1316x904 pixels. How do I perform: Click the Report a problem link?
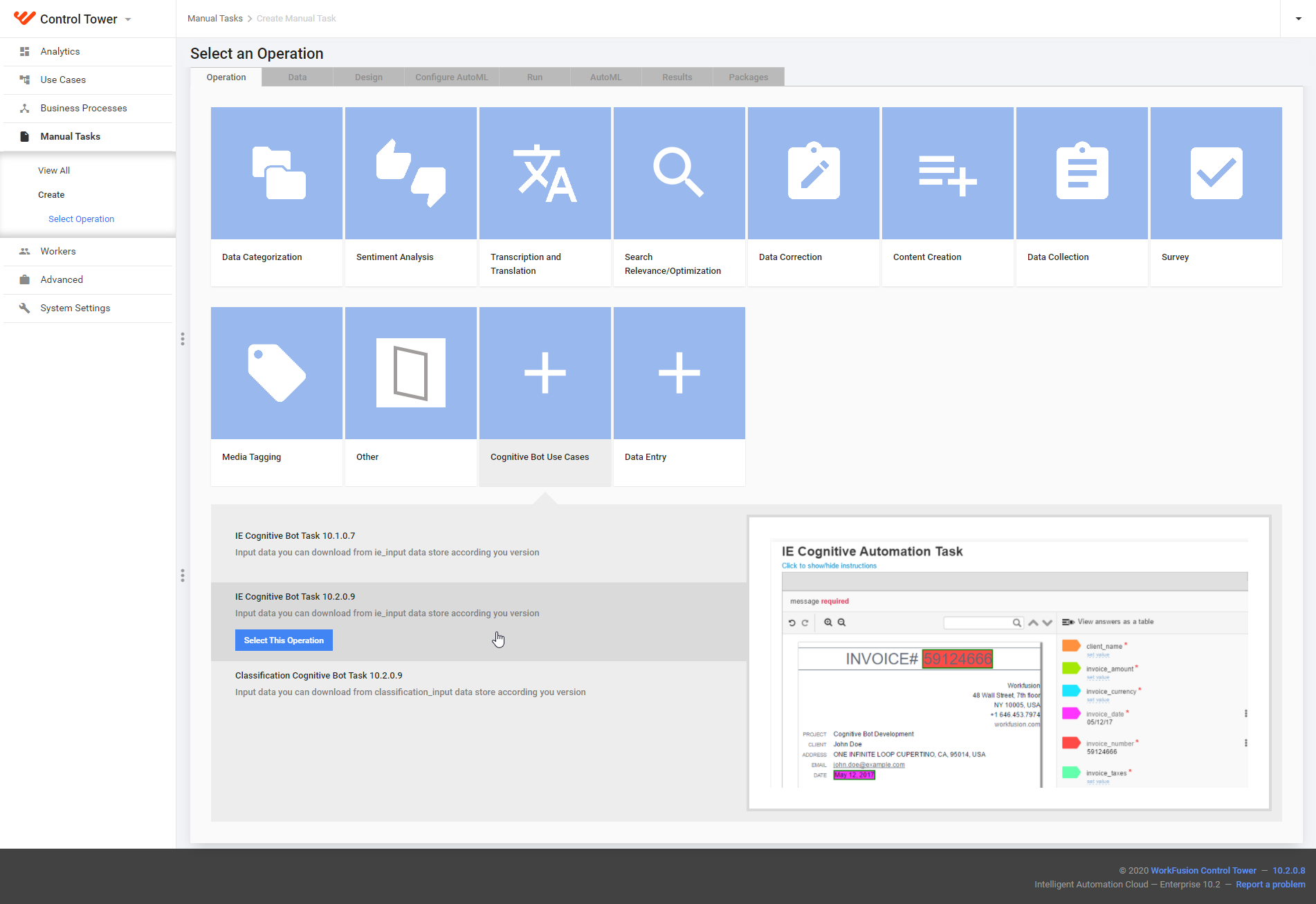pyautogui.click(x=1270, y=885)
